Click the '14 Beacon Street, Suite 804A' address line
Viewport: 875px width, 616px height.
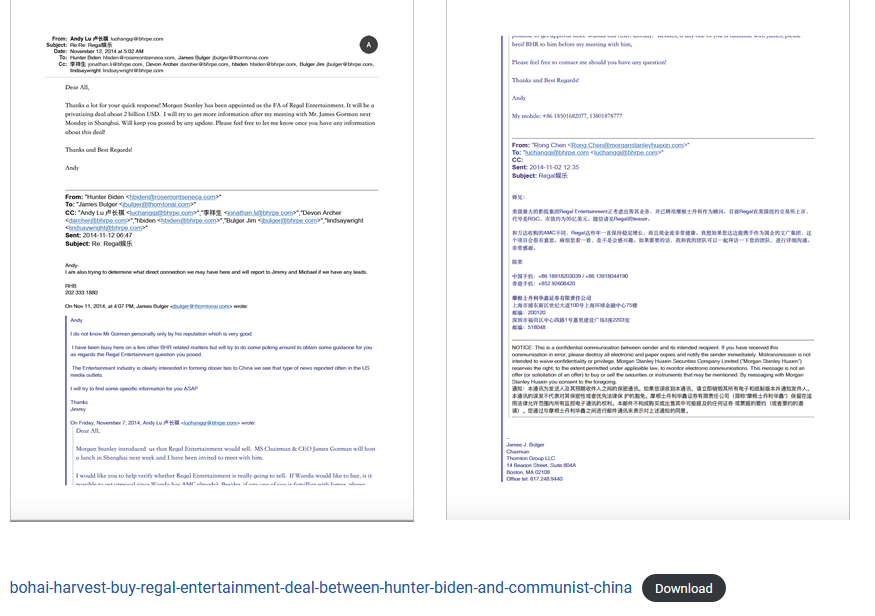541,465
